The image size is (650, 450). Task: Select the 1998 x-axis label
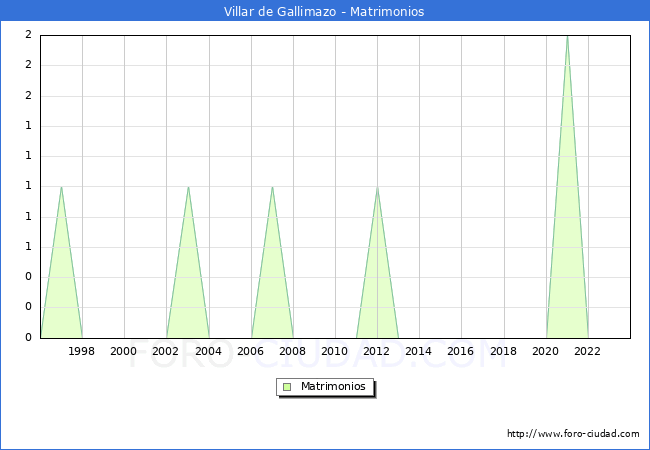[82, 351]
